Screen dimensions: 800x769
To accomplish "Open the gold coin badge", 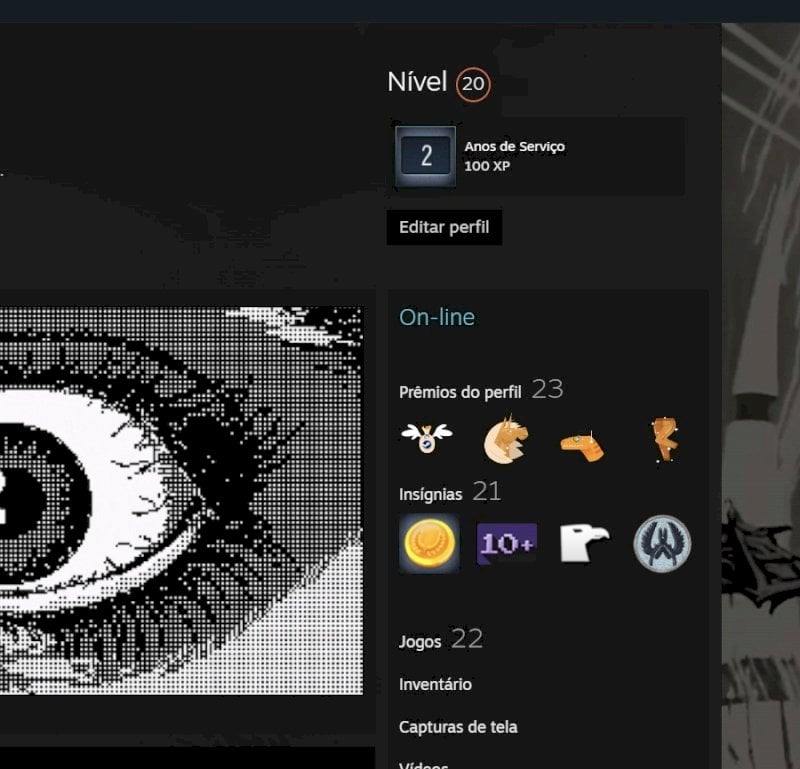I will pyautogui.click(x=429, y=543).
